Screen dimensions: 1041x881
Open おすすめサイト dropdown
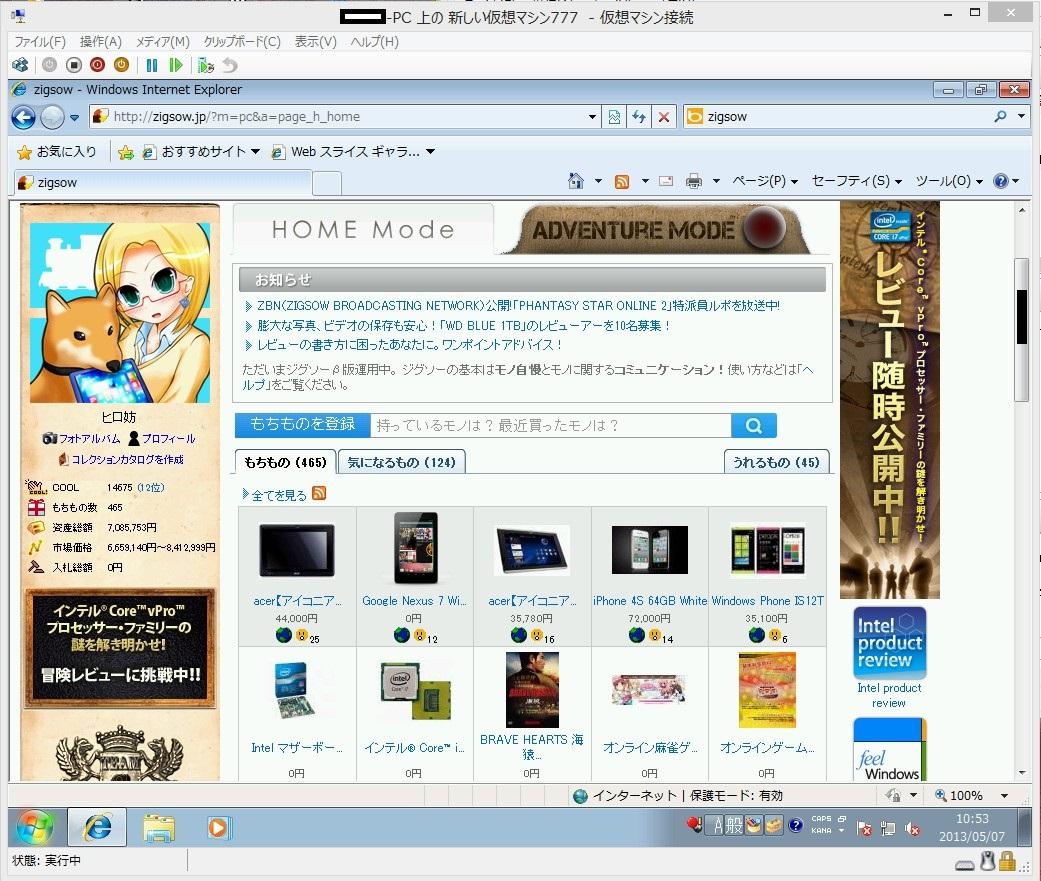(x=200, y=152)
